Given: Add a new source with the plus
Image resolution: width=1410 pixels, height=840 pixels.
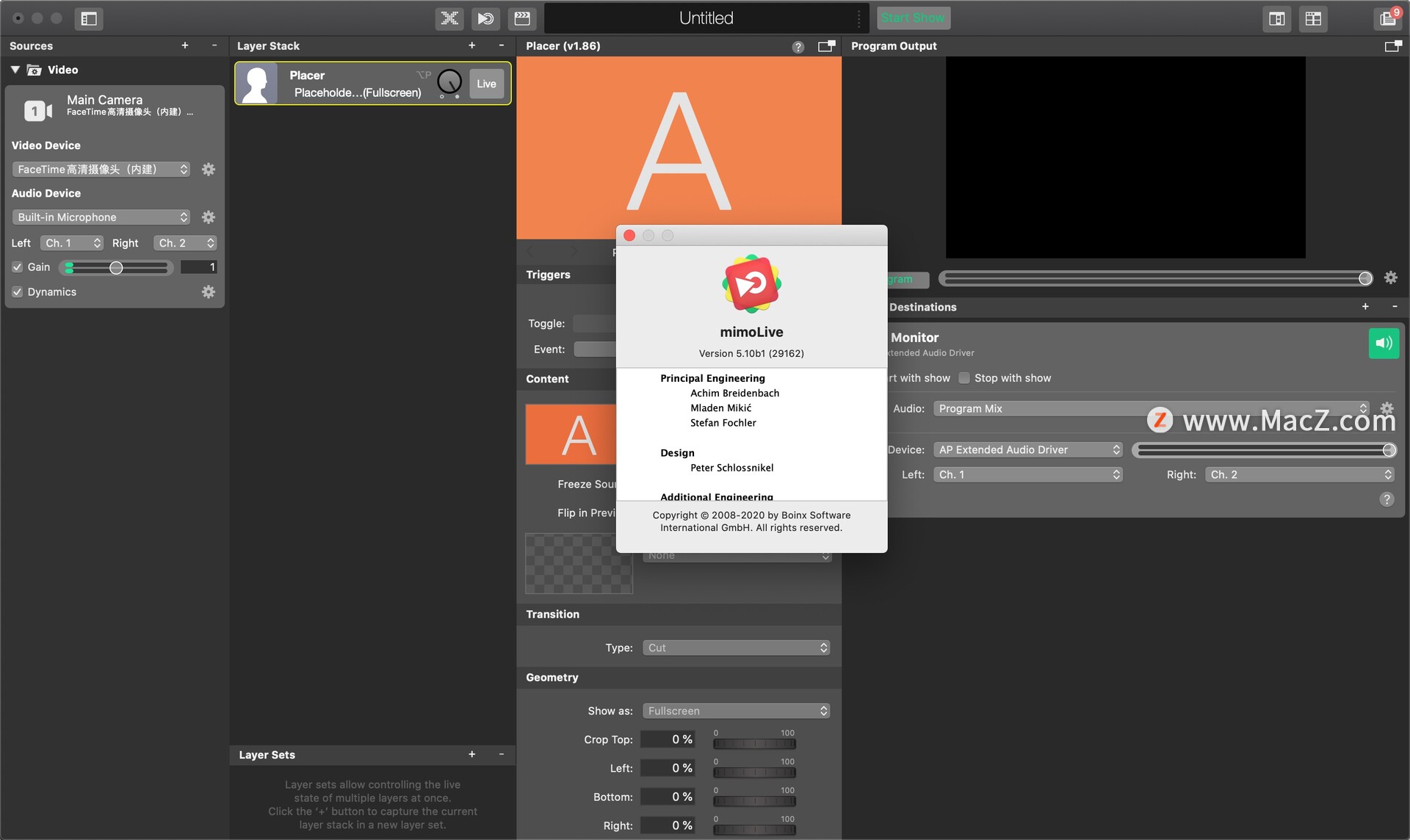Looking at the screenshot, I should (x=185, y=46).
